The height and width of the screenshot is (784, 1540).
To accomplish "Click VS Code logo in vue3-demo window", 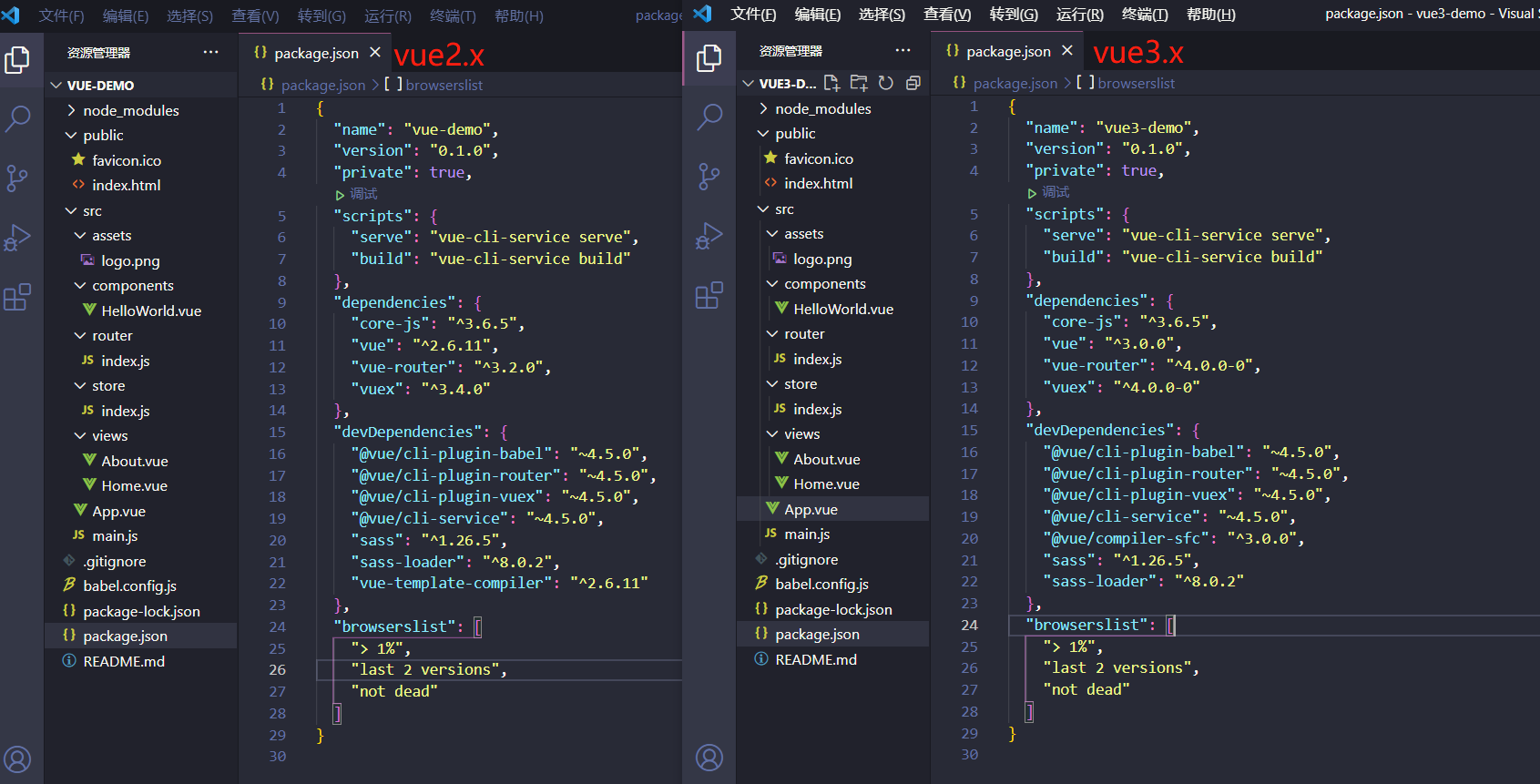I will (702, 14).
